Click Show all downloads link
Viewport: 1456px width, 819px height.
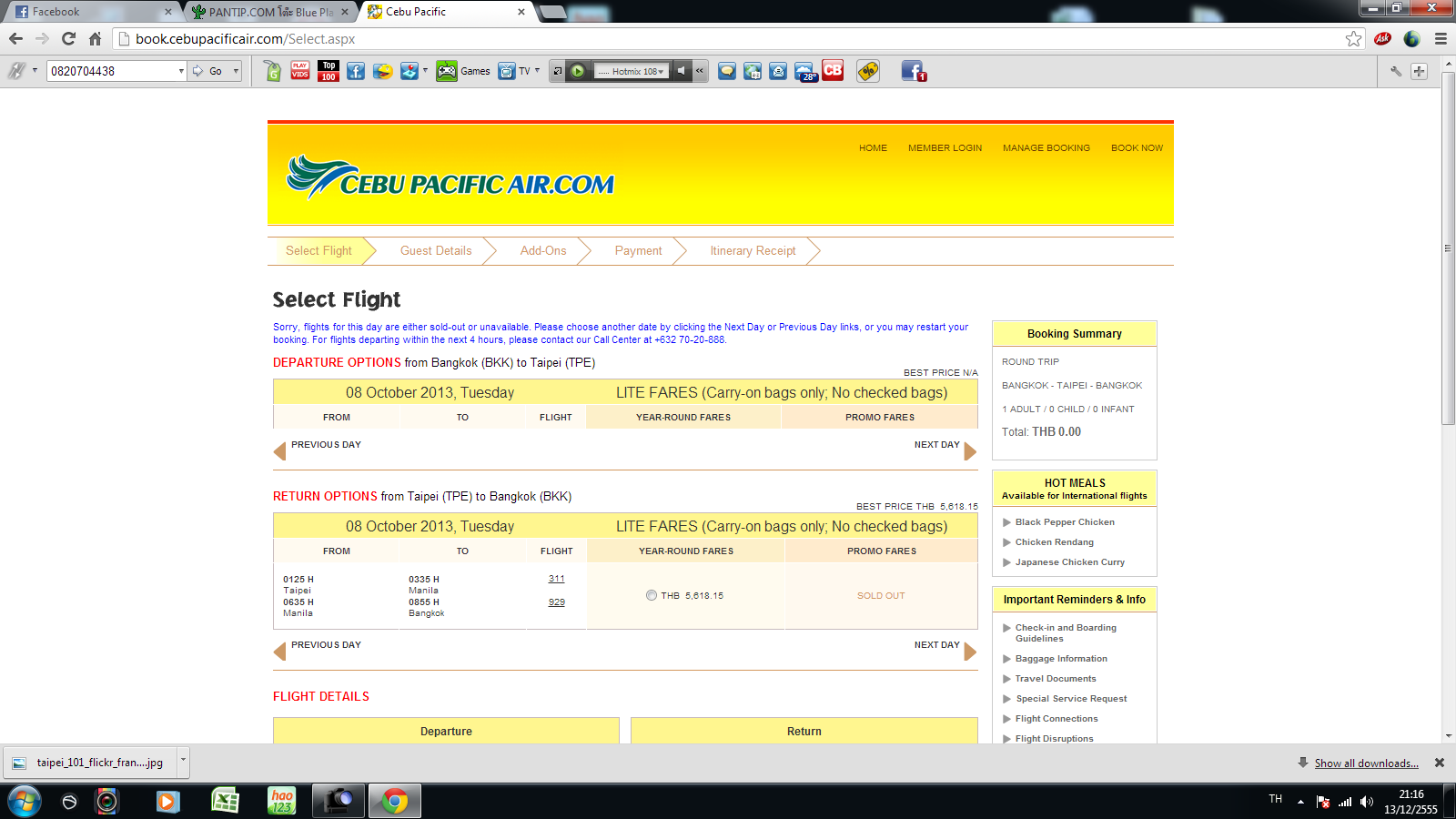tap(1366, 763)
